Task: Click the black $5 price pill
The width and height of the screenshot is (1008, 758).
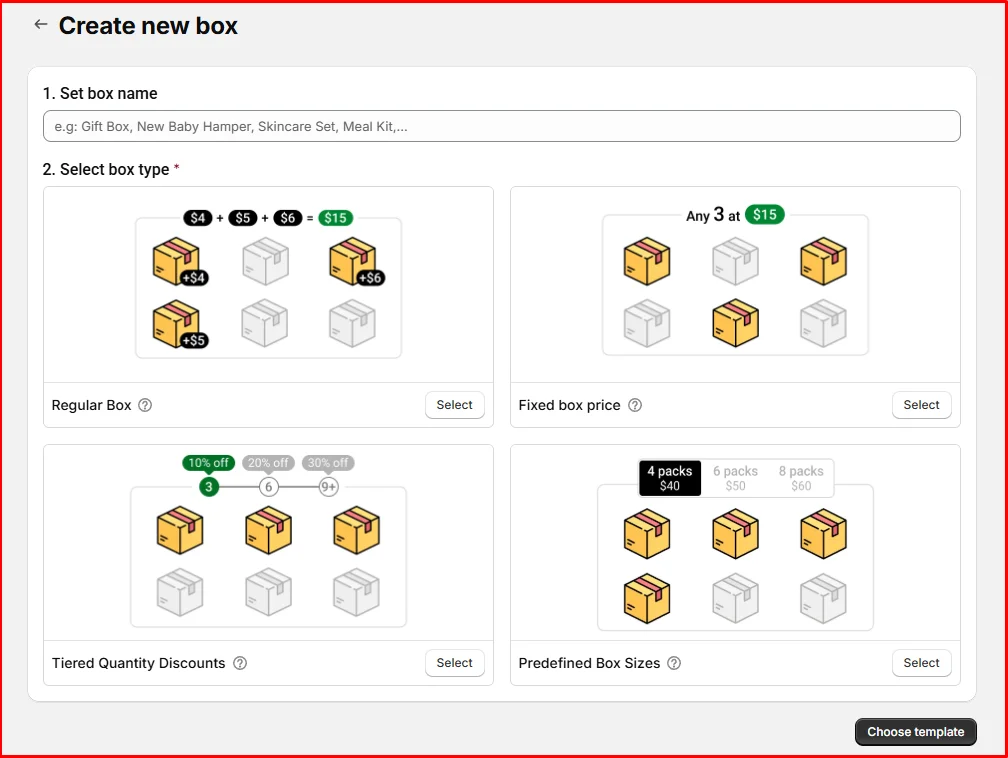Action: coord(242,218)
